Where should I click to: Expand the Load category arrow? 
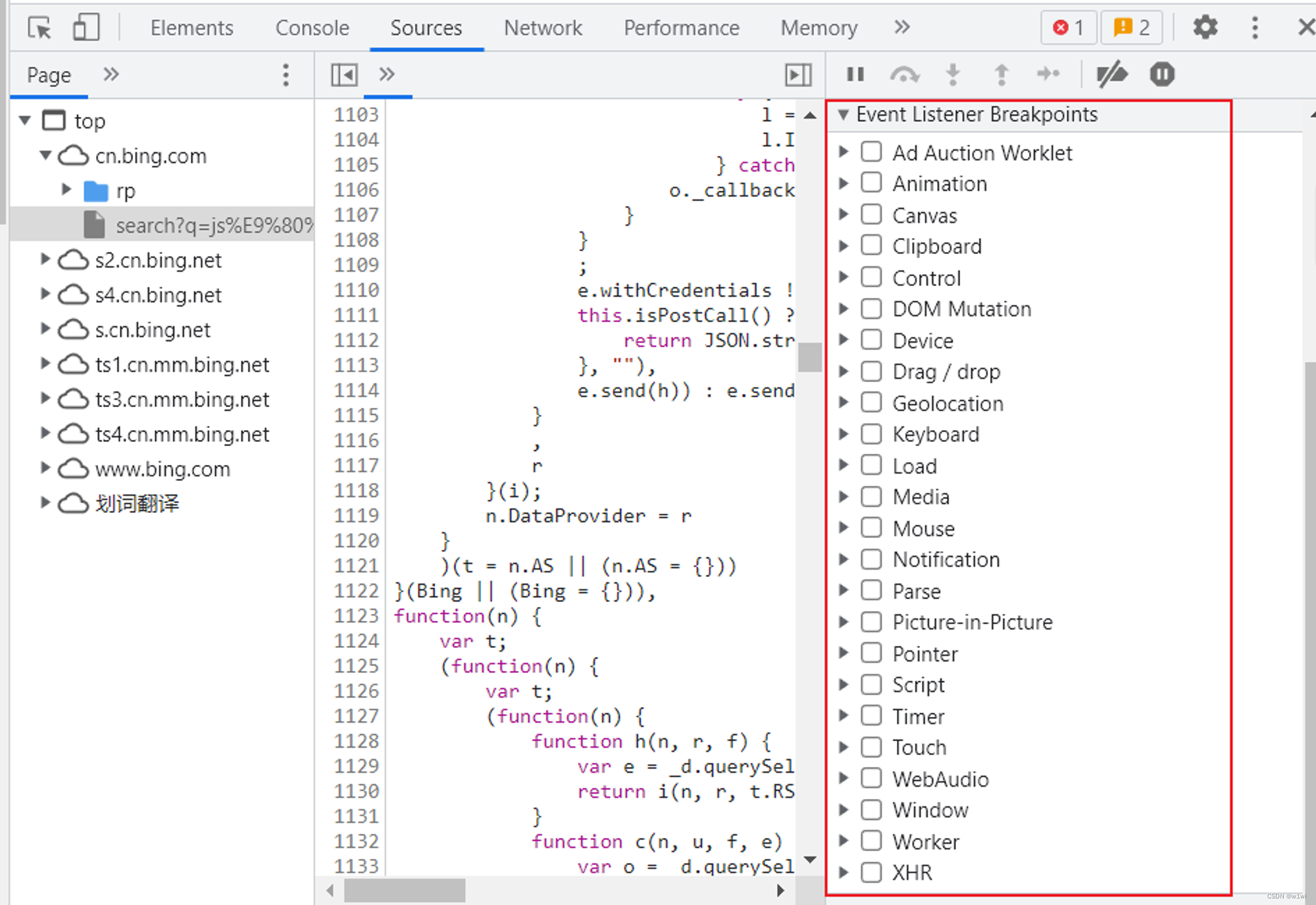click(x=844, y=465)
